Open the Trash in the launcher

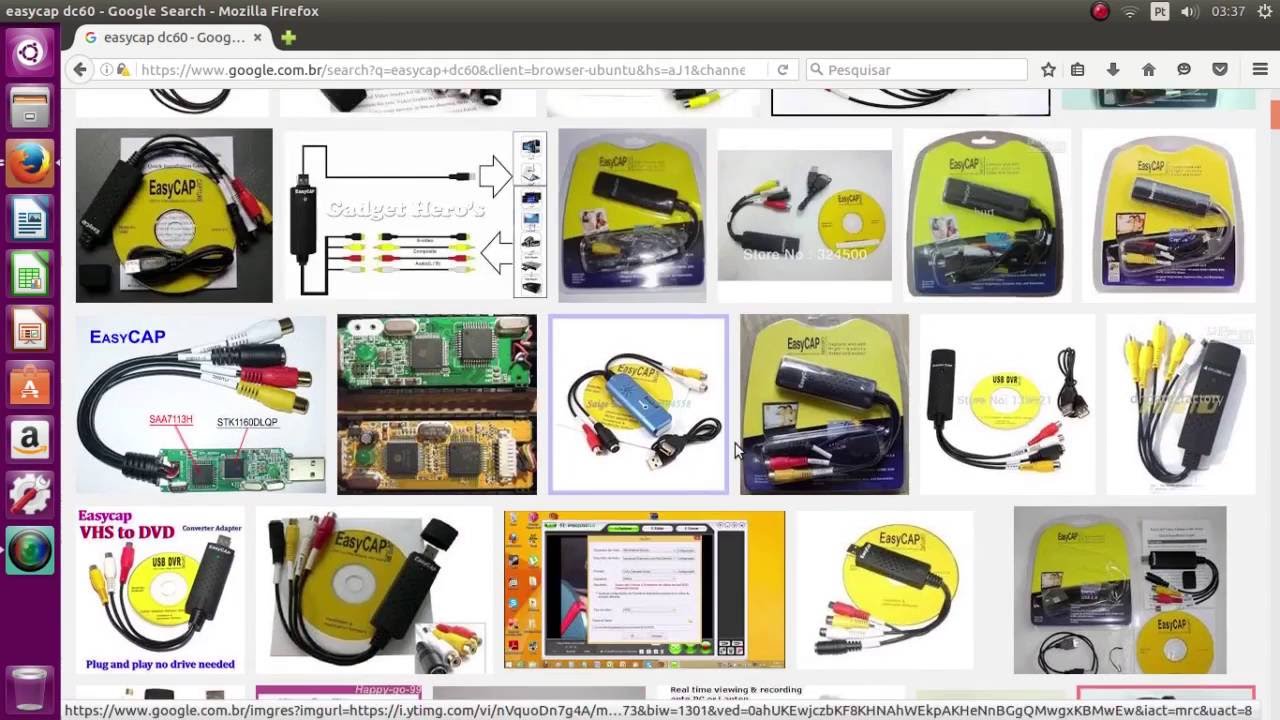pyautogui.click(x=29, y=688)
